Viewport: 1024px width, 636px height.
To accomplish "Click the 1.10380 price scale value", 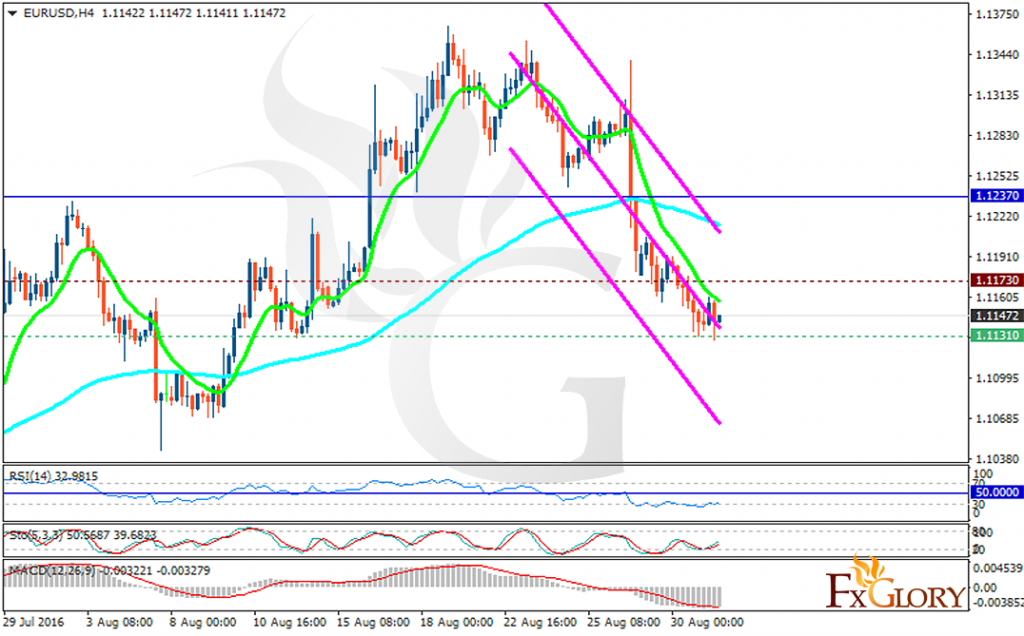I will pyautogui.click(x=997, y=459).
